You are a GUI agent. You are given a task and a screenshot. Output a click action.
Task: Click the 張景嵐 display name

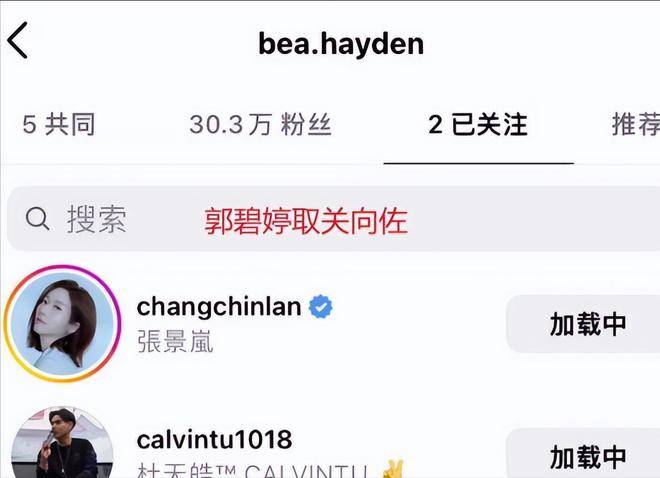tap(175, 341)
